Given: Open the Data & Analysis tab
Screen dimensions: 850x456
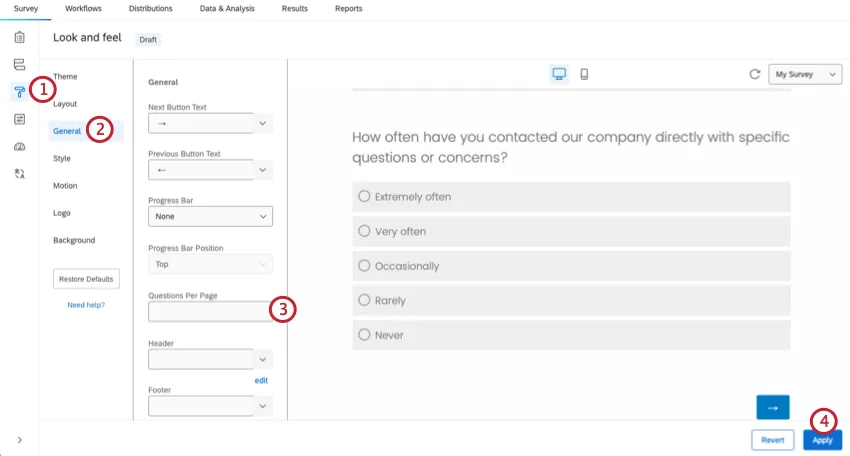Looking at the screenshot, I should (x=226, y=8).
